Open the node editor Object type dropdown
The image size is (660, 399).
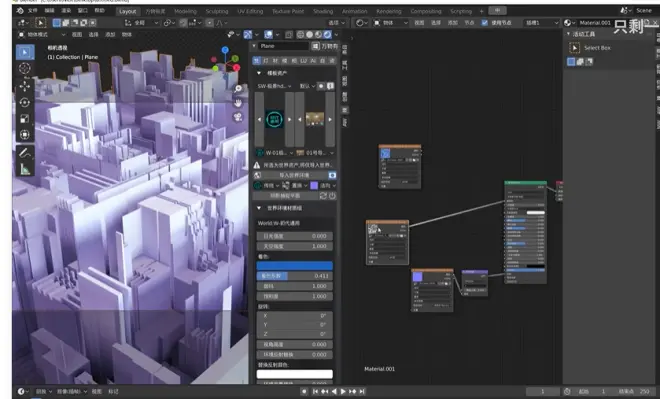pos(391,23)
